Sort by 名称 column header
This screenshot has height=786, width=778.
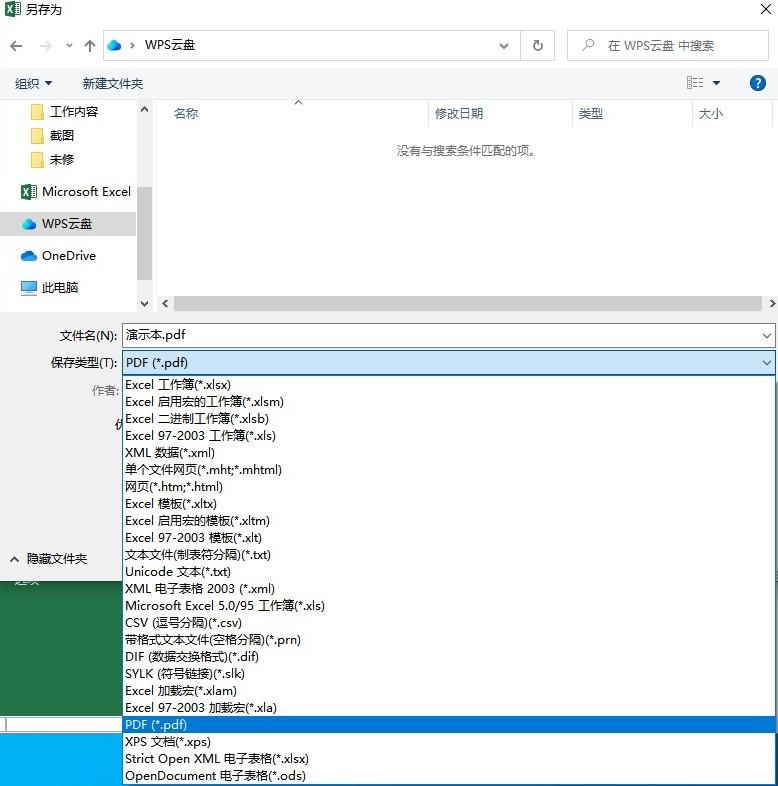(x=185, y=114)
